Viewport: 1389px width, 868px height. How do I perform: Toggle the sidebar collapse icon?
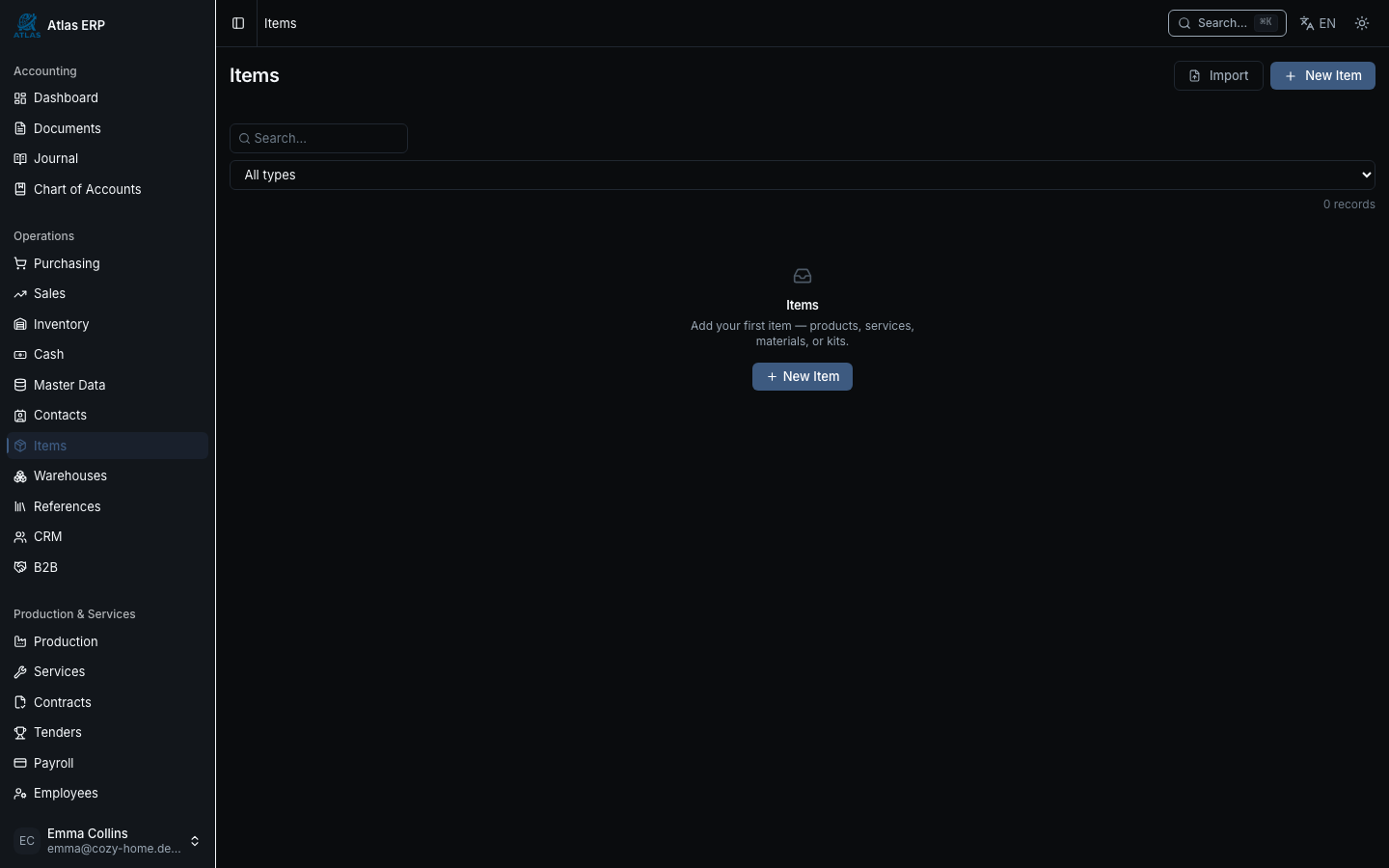pyautogui.click(x=238, y=23)
